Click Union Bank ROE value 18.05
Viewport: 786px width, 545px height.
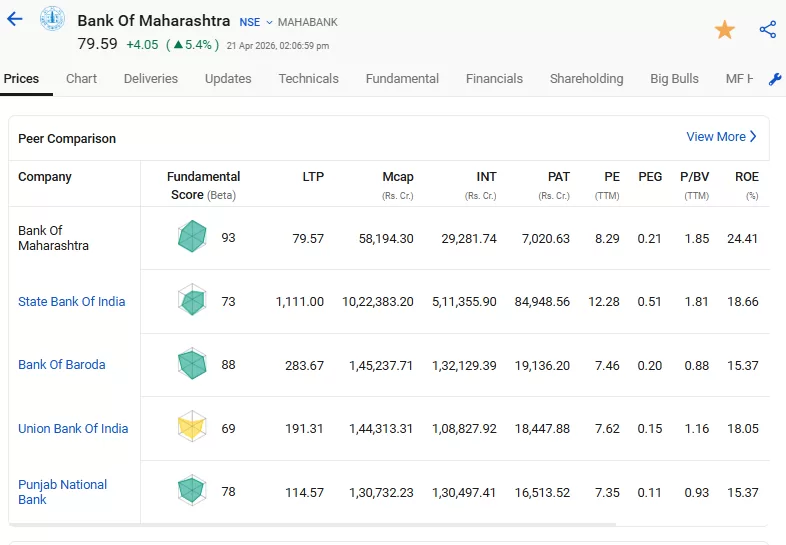[743, 429]
